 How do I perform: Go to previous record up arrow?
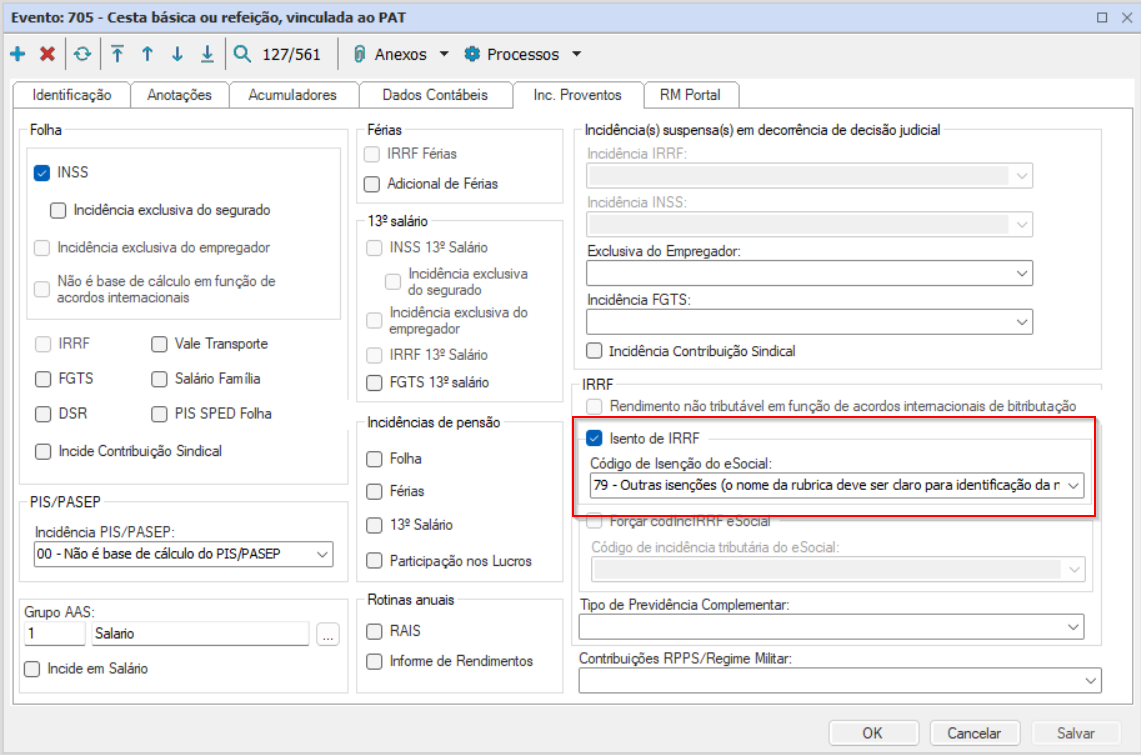point(147,54)
